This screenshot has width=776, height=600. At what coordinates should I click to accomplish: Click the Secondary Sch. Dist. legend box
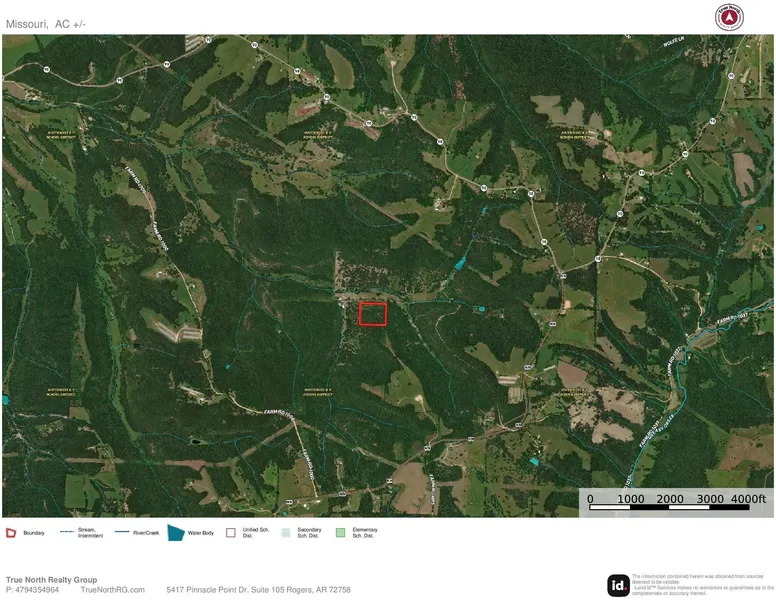click(285, 533)
